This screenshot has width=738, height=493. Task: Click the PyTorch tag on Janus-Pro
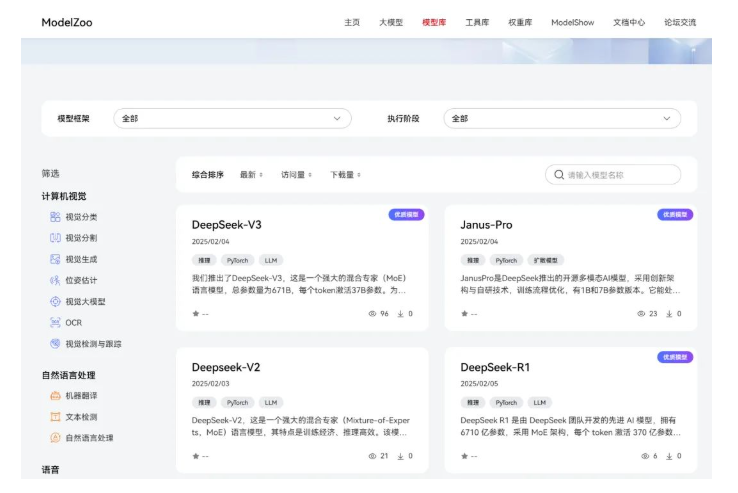pyautogui.click(x=506, y=260)
